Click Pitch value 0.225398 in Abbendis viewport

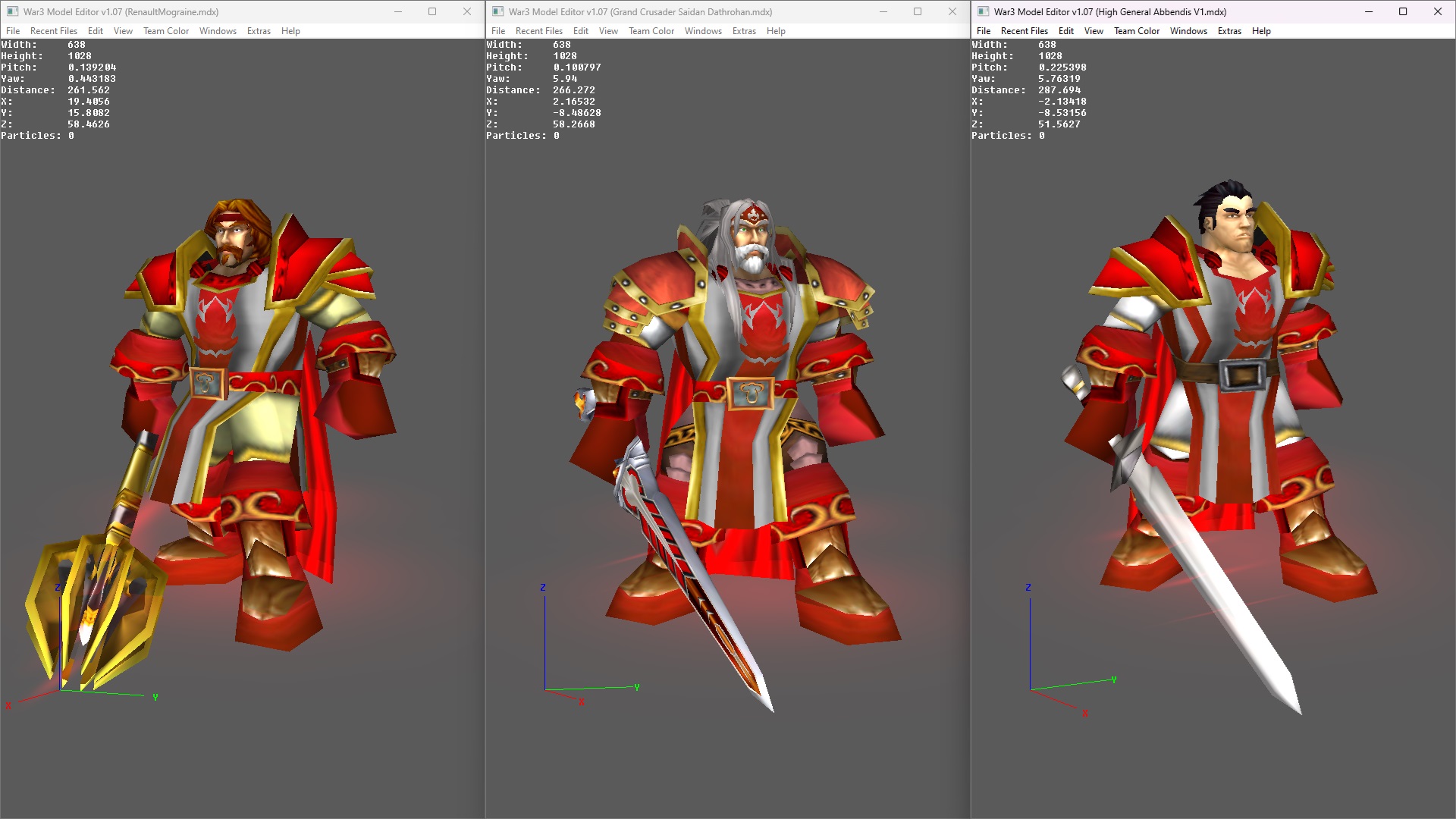(1062, 67)
